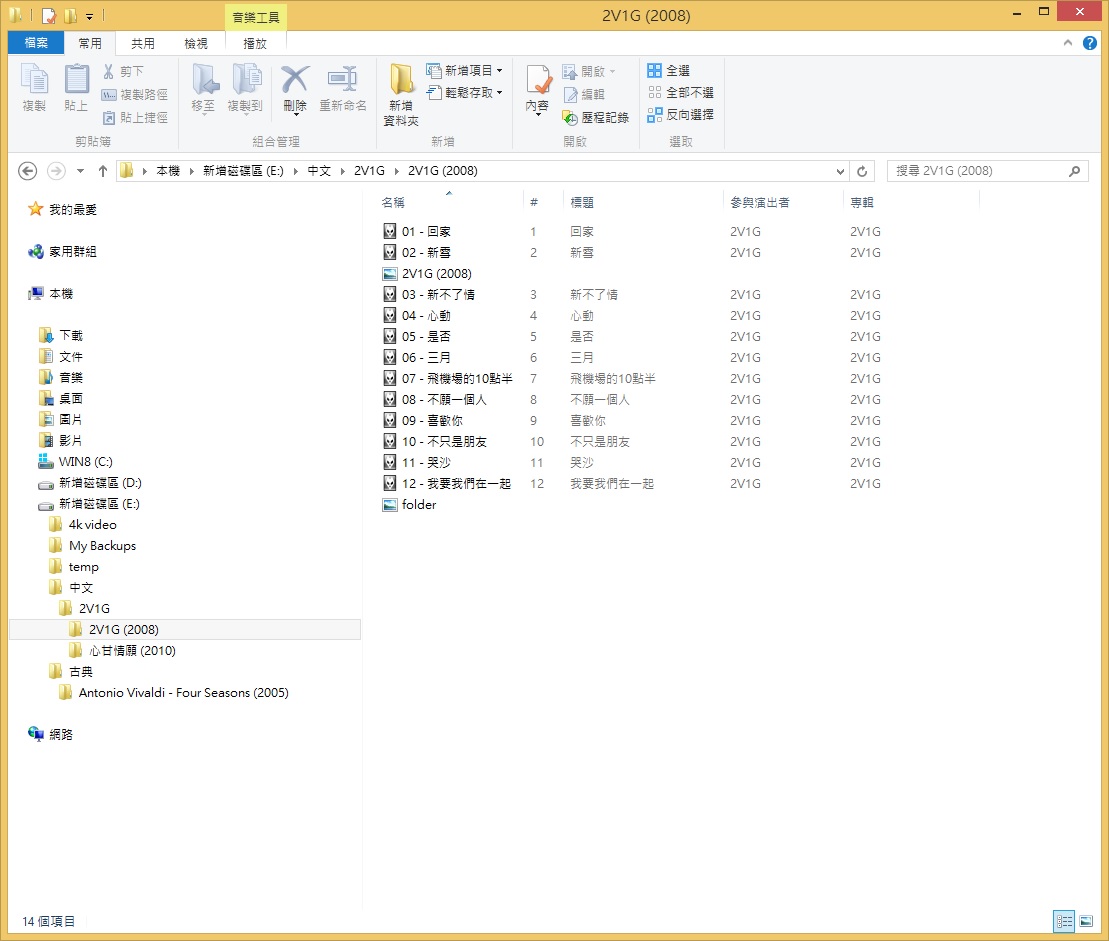Click the refresh button beside address bar
Viewport: 1109px width, 941px height.
click(x=863, y=171)
